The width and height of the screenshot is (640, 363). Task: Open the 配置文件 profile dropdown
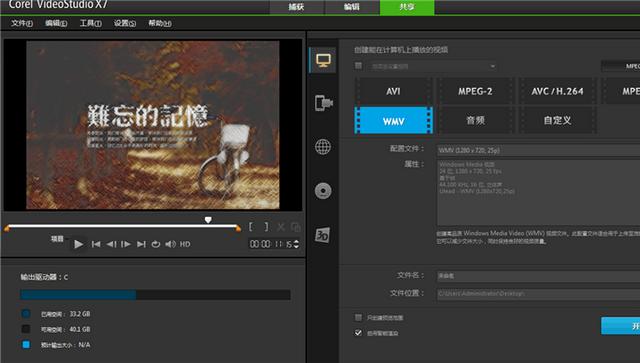point(538,150)
